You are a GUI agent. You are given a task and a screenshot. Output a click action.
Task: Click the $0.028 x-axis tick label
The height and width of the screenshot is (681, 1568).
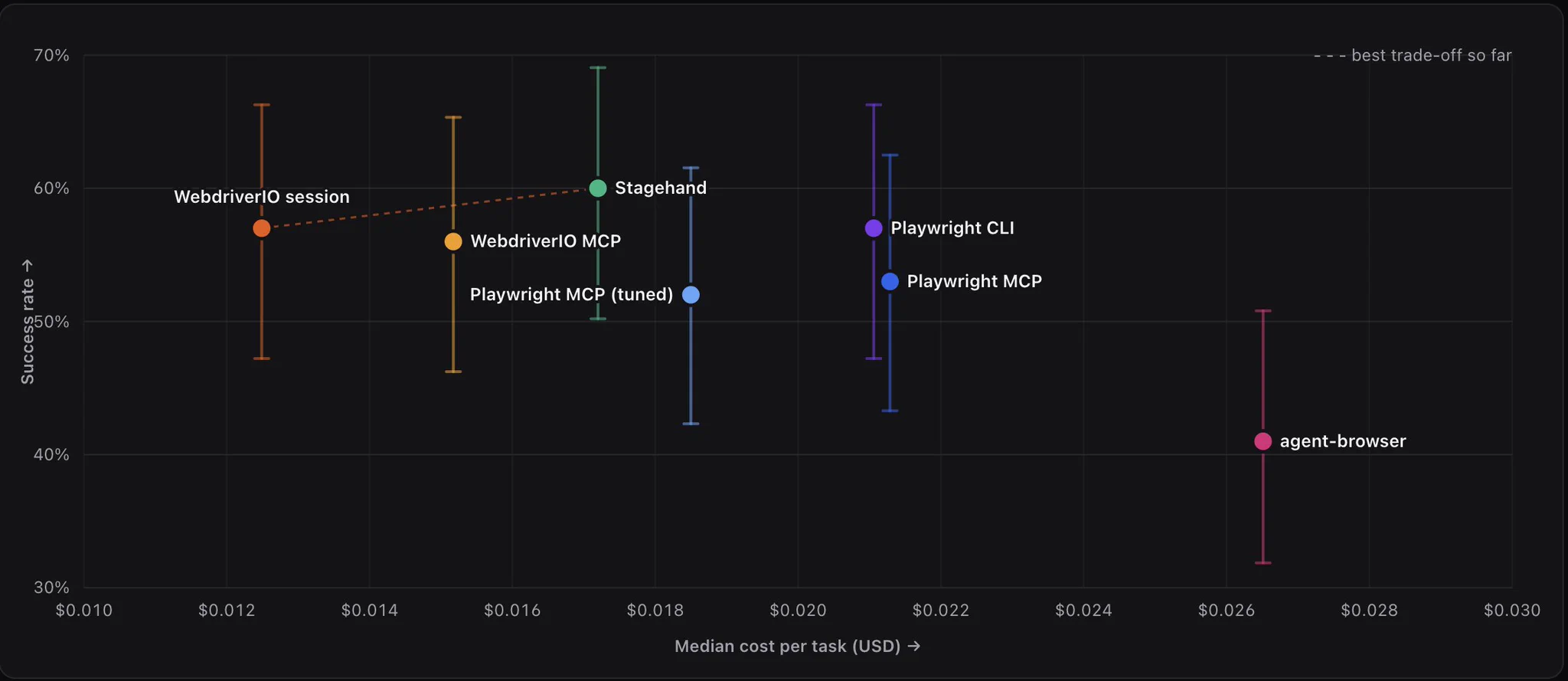pos(1369,611)
